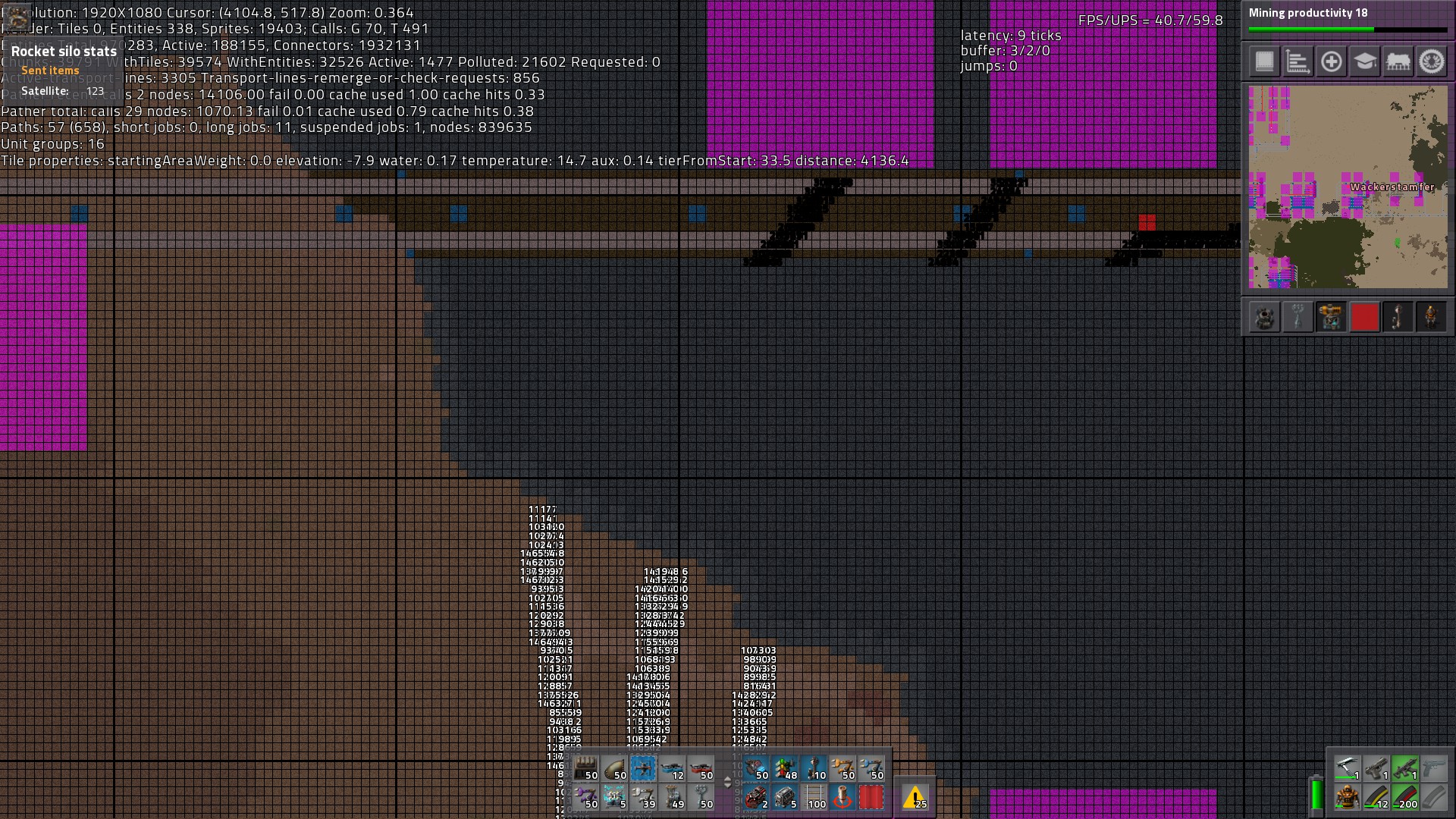Pick the orange inserter stack of 50
The height and width of the screenshot is (819, 1456).
[x=843, y=768]
